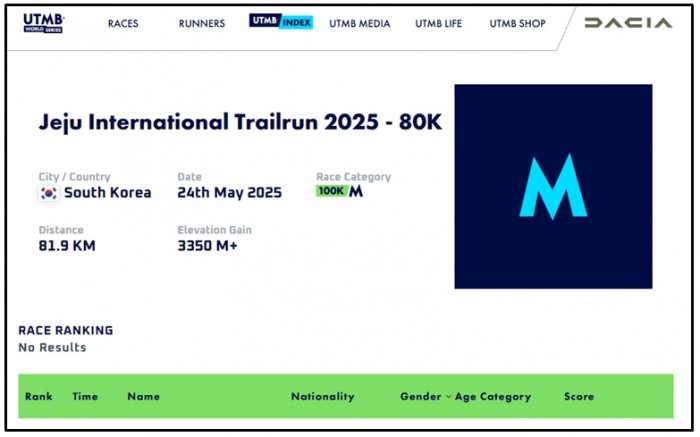Click the Race Category label
The width and height of the screenshot is (700, 437).
point(354,177)
